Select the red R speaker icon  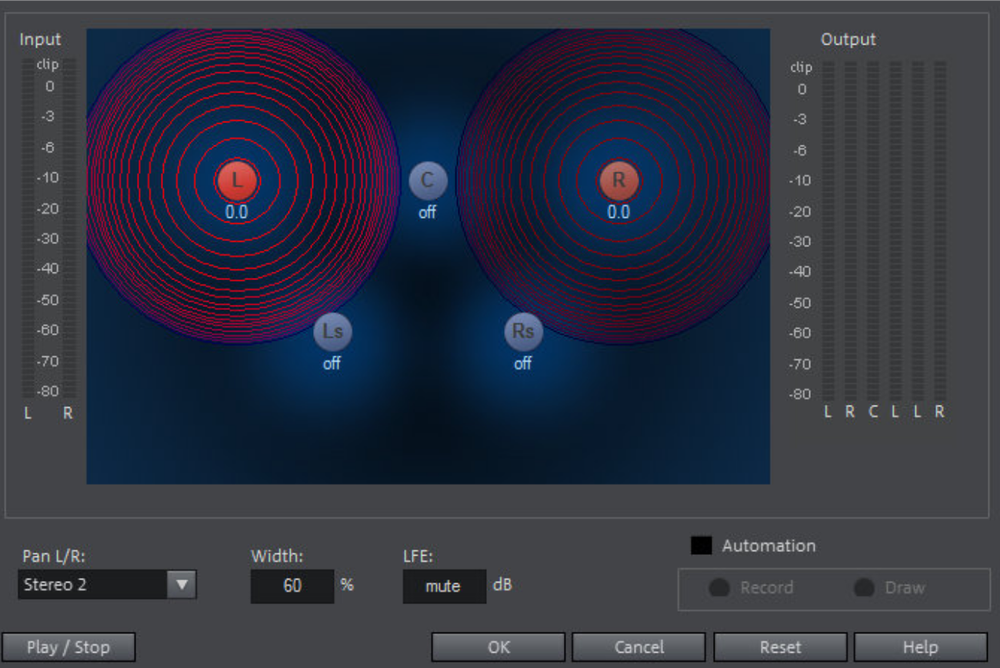pyautogui.click(x=619, y=180)
